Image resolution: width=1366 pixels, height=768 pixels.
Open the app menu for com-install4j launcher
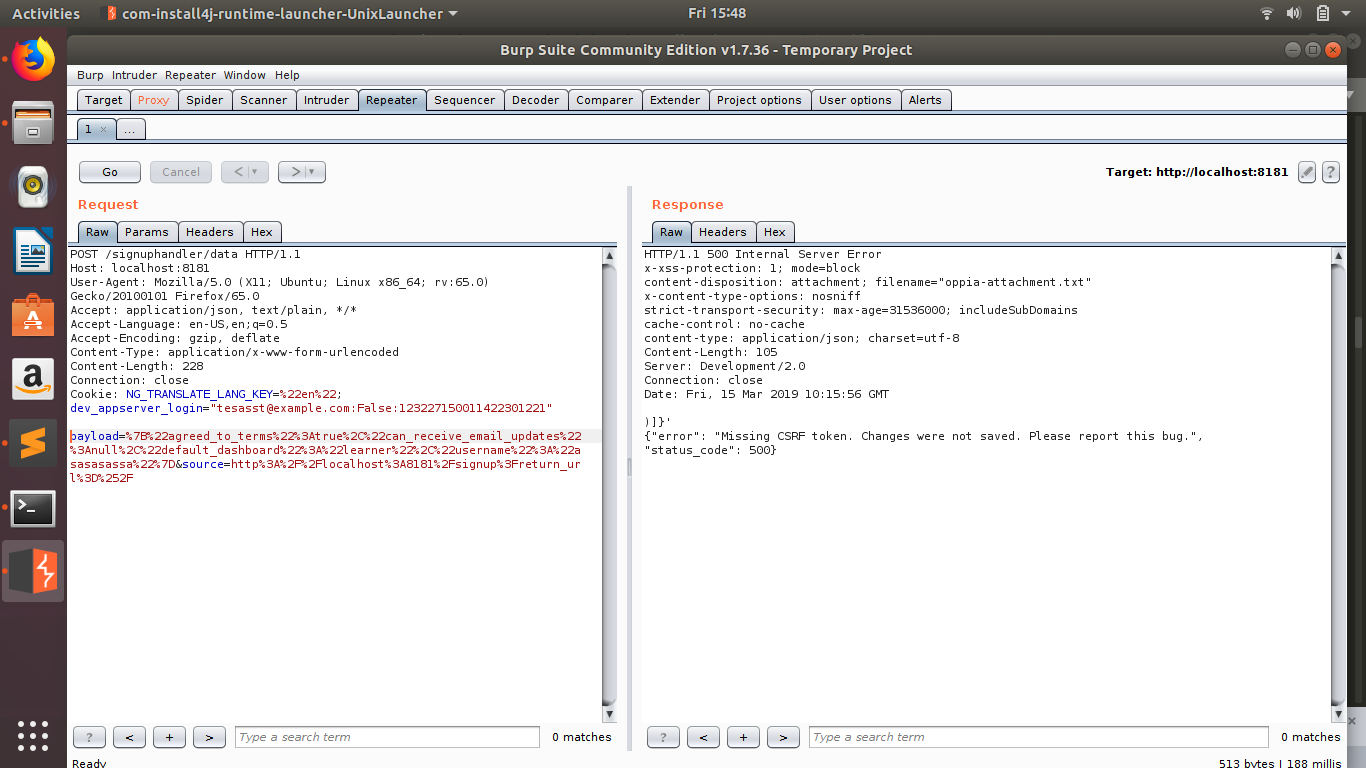[x=283, y=14]
